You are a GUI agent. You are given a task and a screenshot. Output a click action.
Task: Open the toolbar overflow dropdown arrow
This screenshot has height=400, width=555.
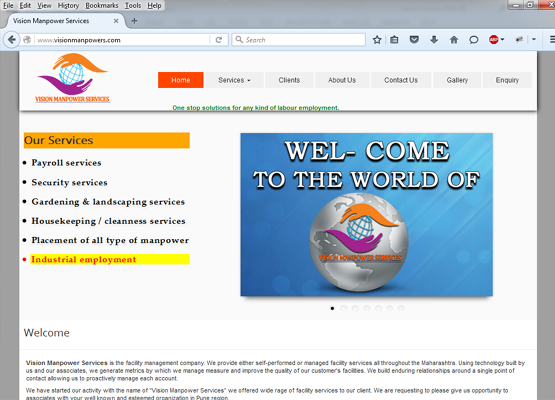[x=534, y=40]
